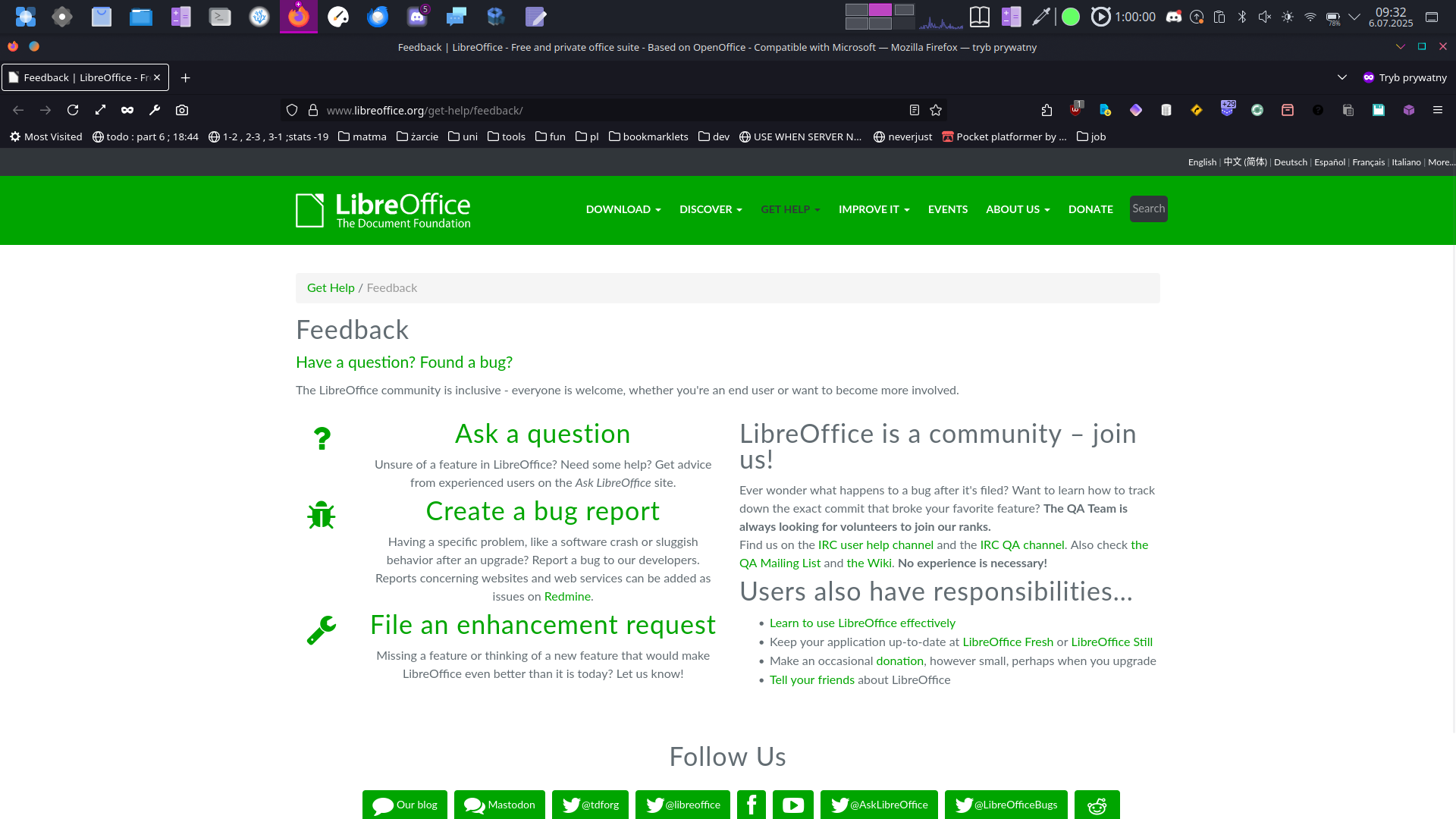This screenshot has height=819, width=1456.
Task: Open the Firefox hamburger menu
Action: [x=1438, y=110]
